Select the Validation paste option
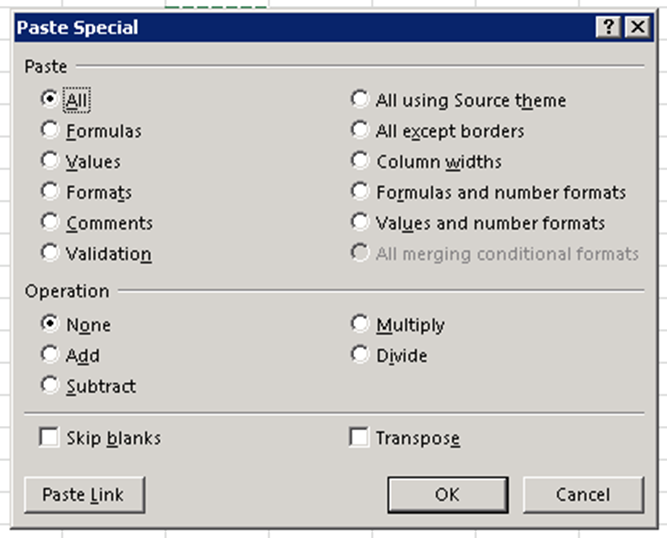The width and height of the screenshot is (667, 538). [49, 253]
